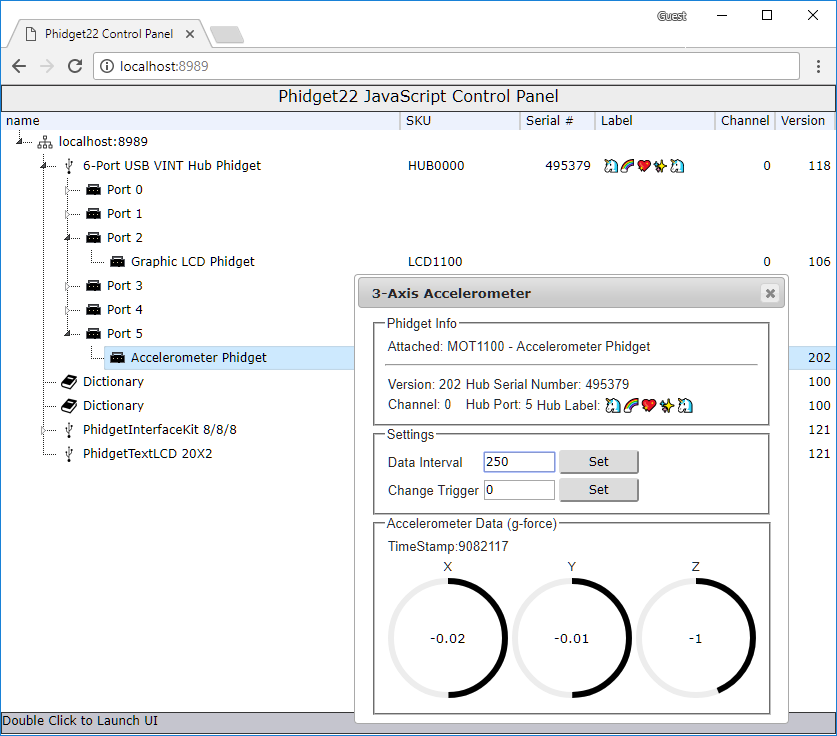
Task: Click the first Dictionary book icon
Action: 69,382
